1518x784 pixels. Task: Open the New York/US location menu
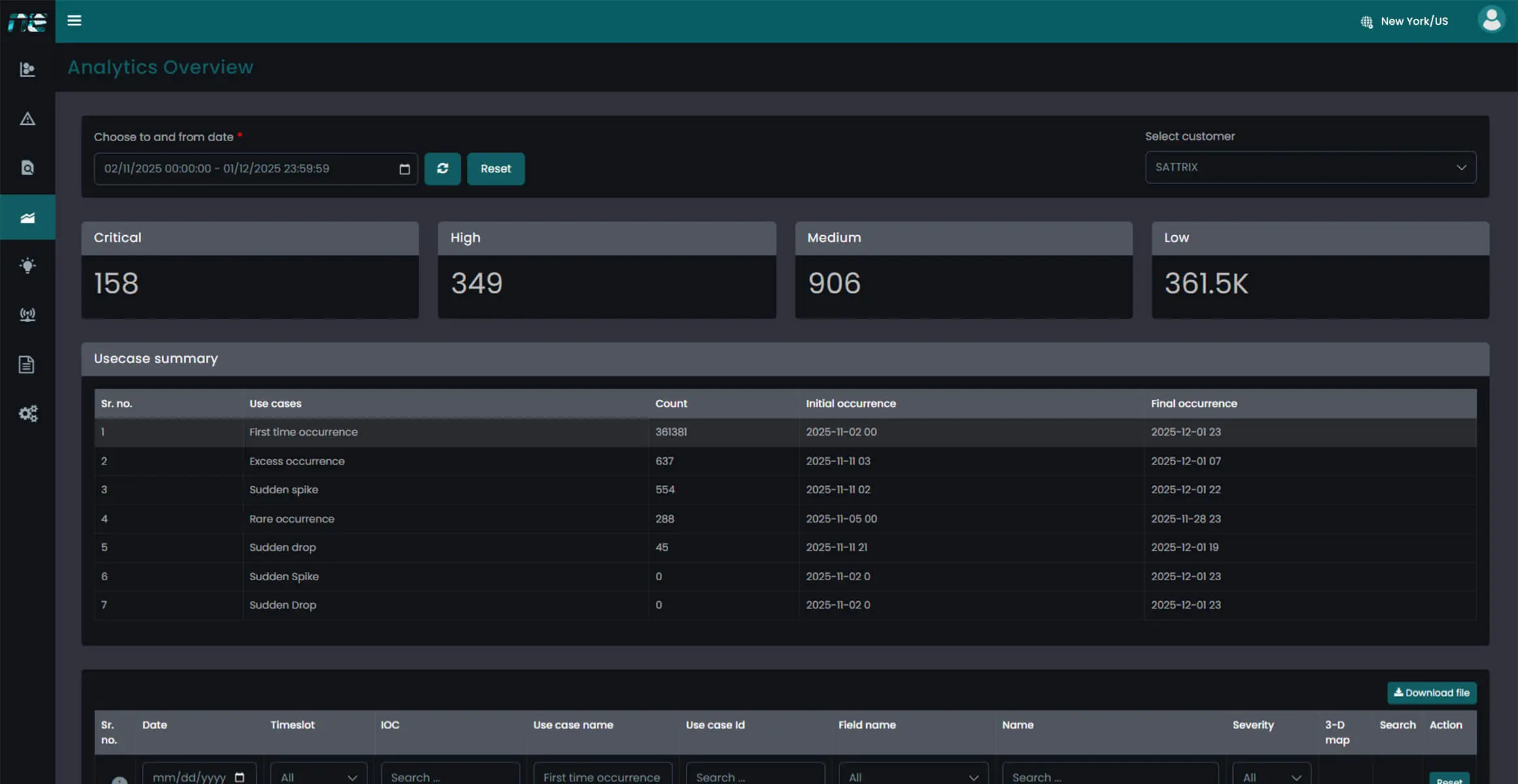pyautogui.click(x=1414, y=21)
